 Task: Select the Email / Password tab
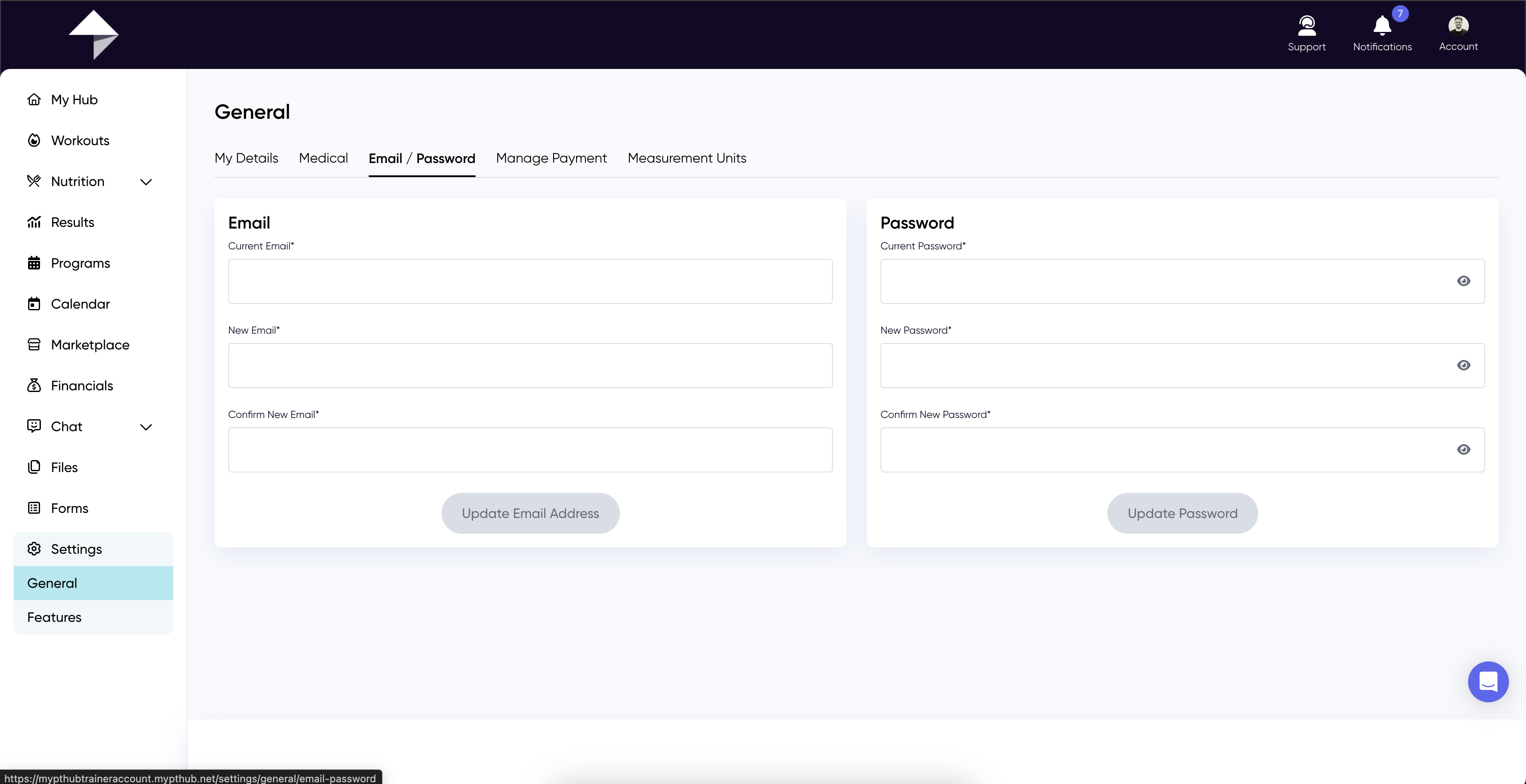pos(422,158)
